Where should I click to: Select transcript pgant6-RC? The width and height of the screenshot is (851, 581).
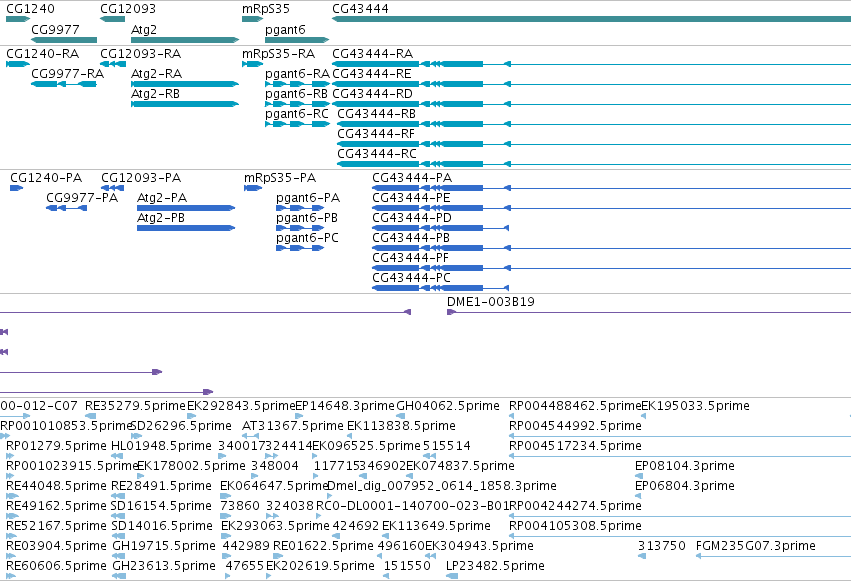coord(297,113)
